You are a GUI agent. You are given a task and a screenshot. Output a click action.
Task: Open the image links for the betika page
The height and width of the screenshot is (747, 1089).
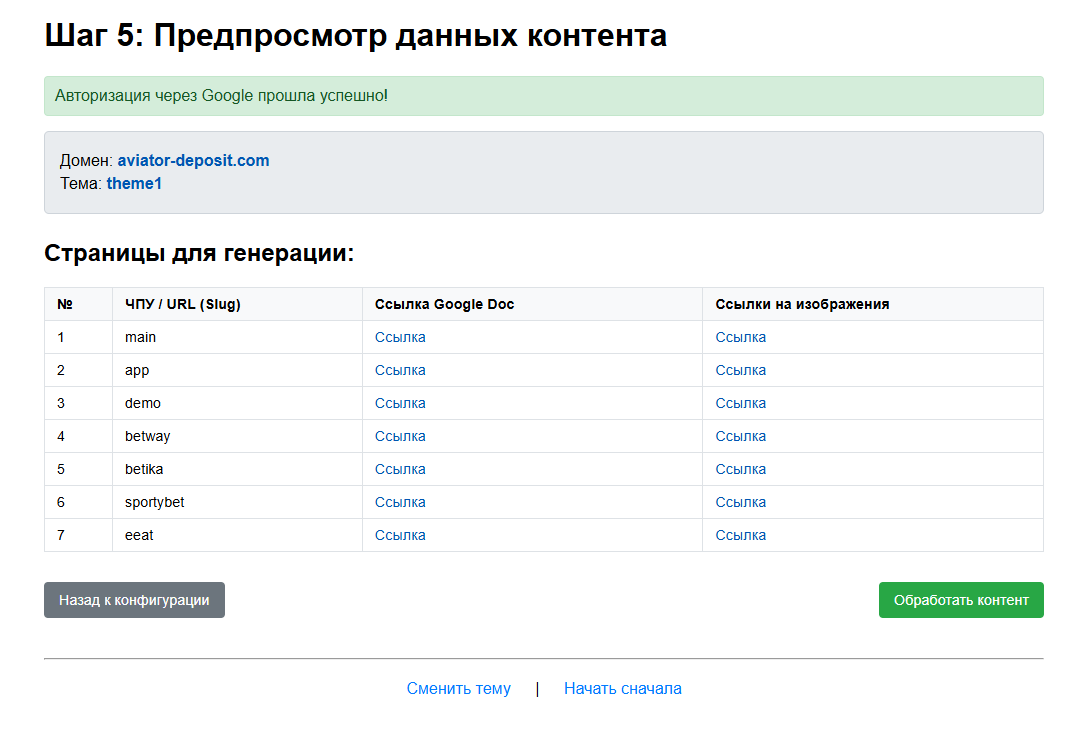coord(740,469)
